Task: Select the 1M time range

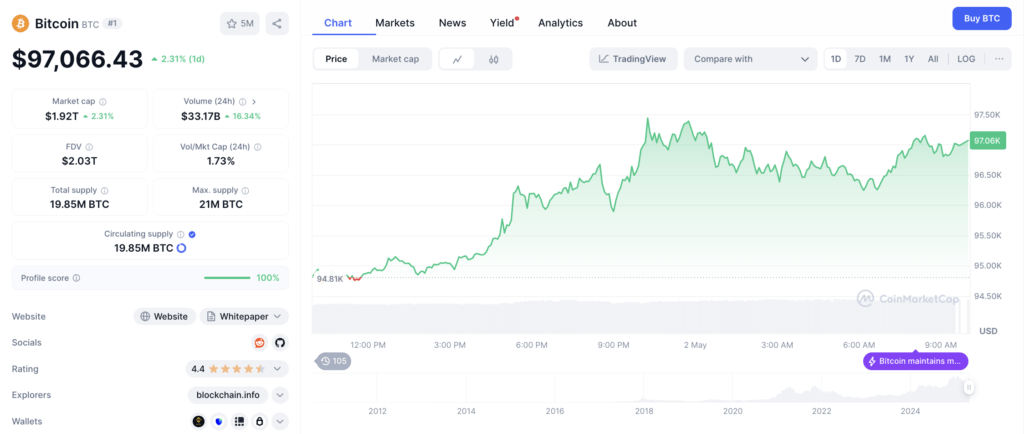Action: pyautogui.click(x=884, y=59)
